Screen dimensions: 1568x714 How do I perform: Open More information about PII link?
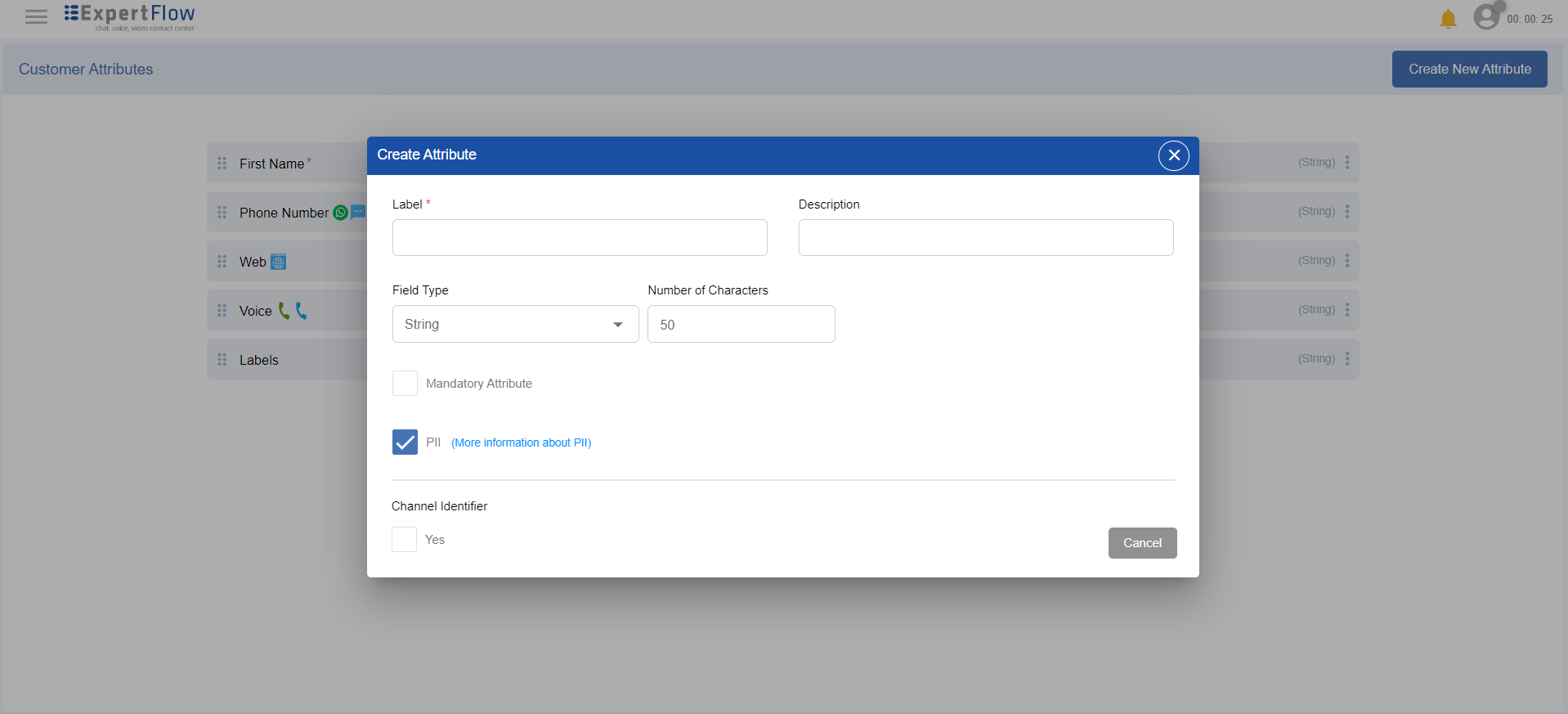521,443
